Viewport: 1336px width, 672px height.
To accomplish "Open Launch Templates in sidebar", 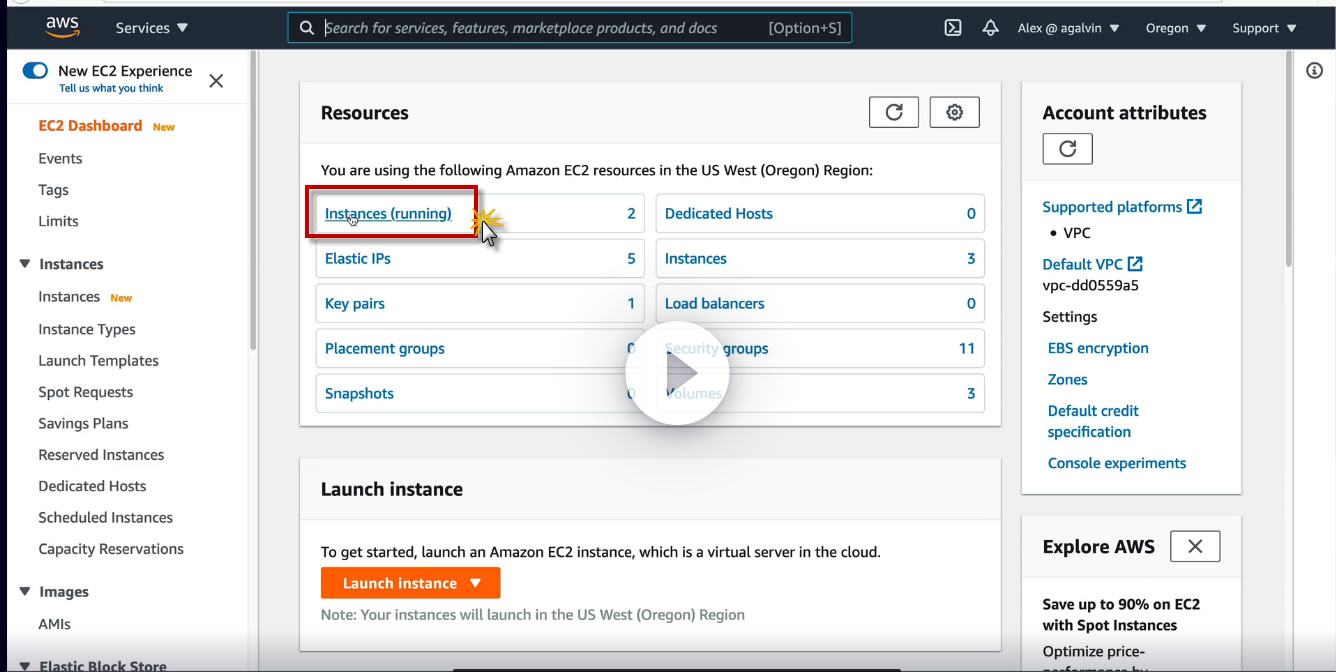I will 98,361.
